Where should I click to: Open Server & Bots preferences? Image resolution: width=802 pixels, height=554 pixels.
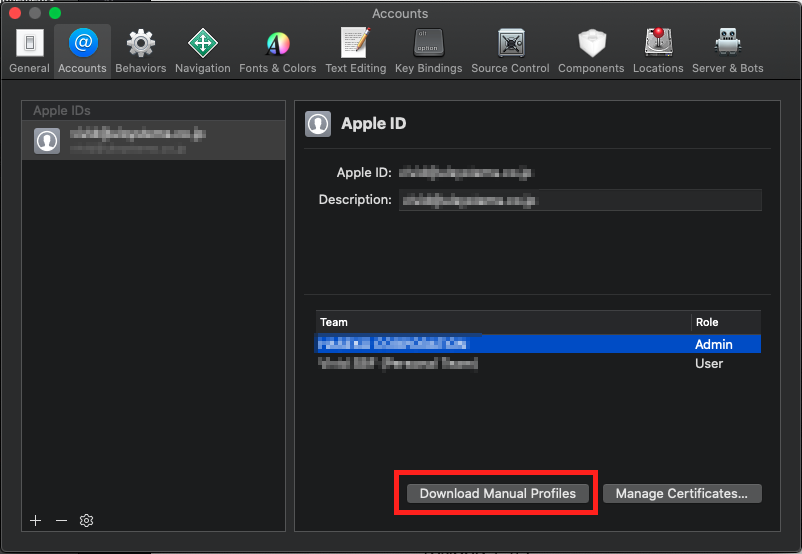728,51
